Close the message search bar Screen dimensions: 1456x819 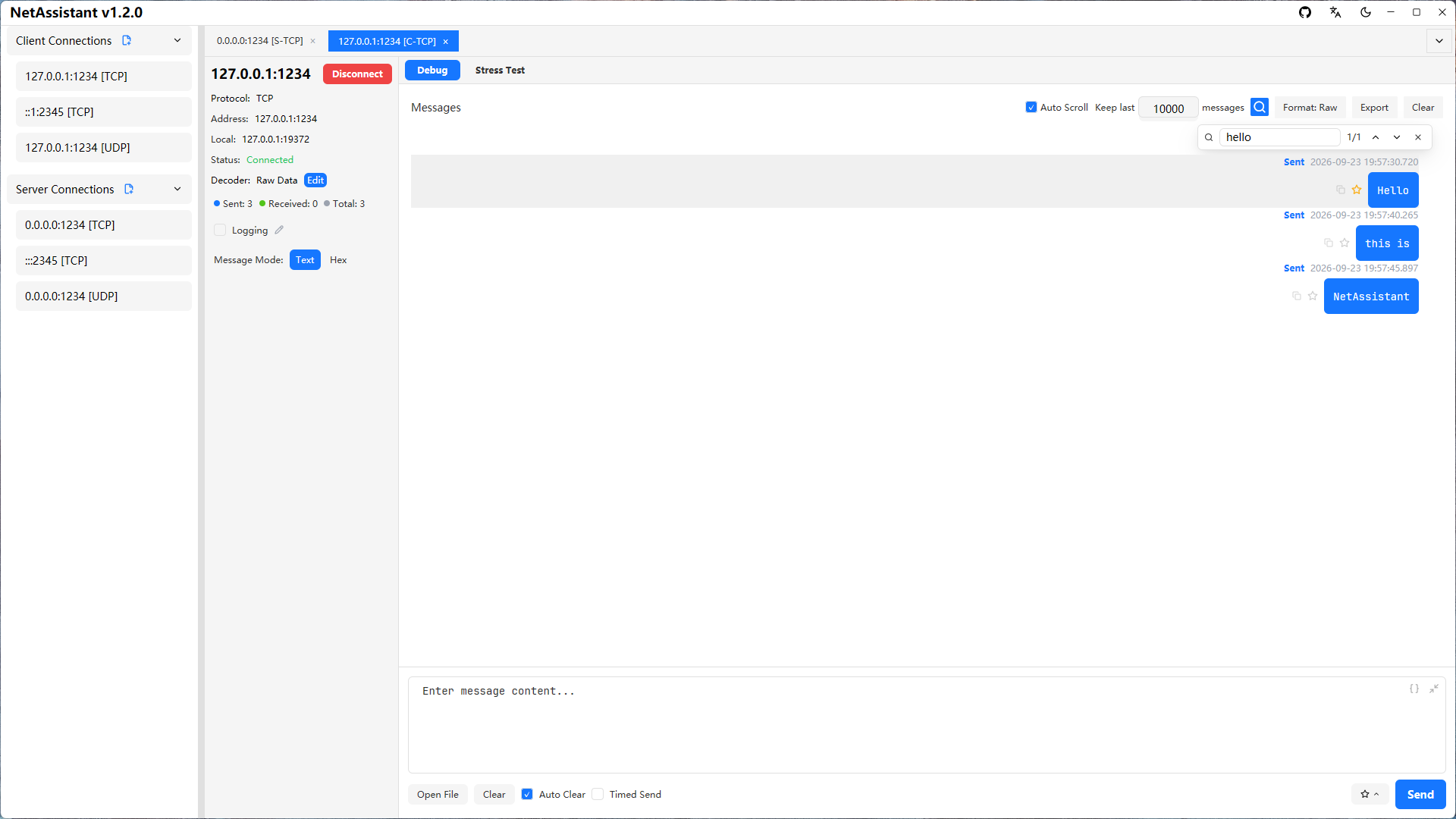pyautogui.click(x=1418, y=137)
